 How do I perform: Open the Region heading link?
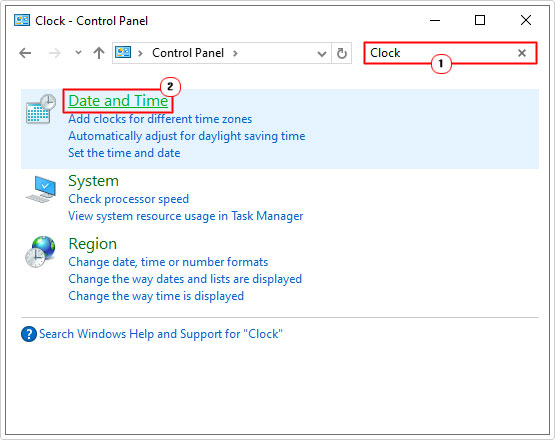(x=92, y=244)
